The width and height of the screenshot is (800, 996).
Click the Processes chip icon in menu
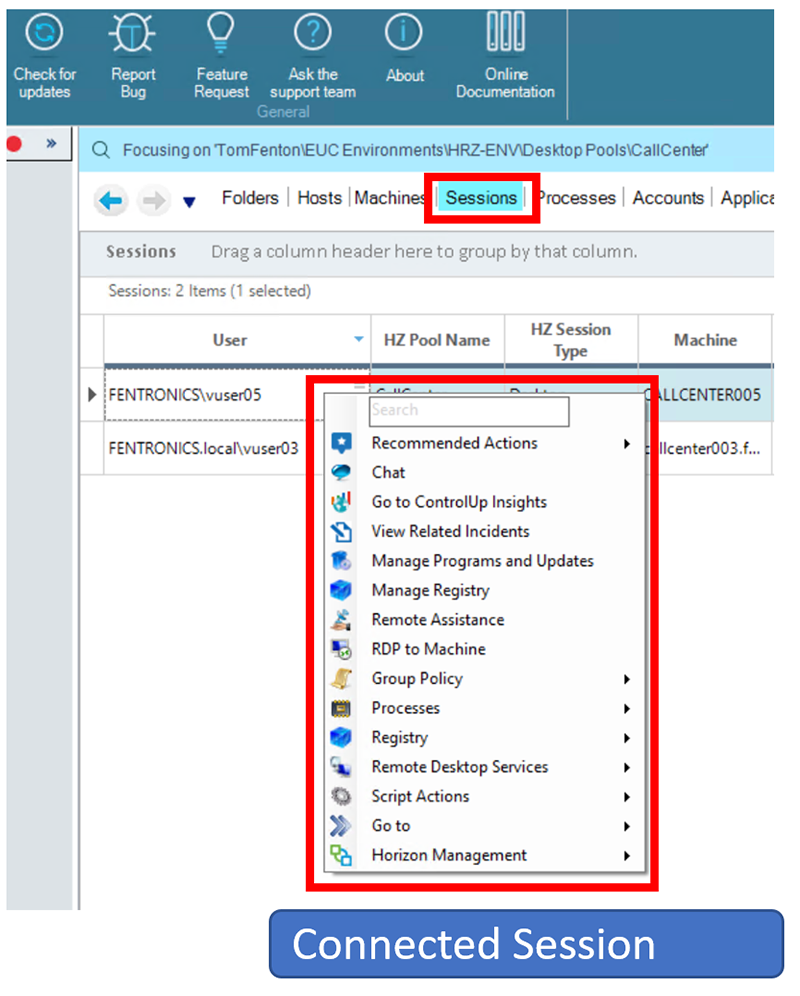click(x=341, y=708)
